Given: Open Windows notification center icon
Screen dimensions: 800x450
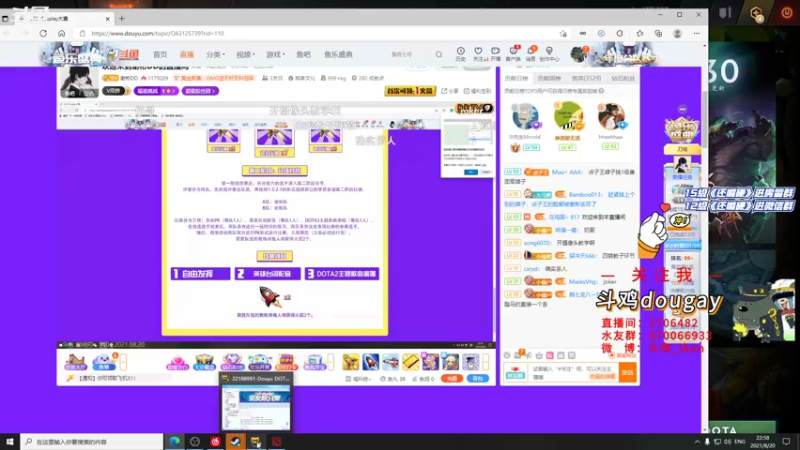Looking at the screenshot, I should [786, 441].
